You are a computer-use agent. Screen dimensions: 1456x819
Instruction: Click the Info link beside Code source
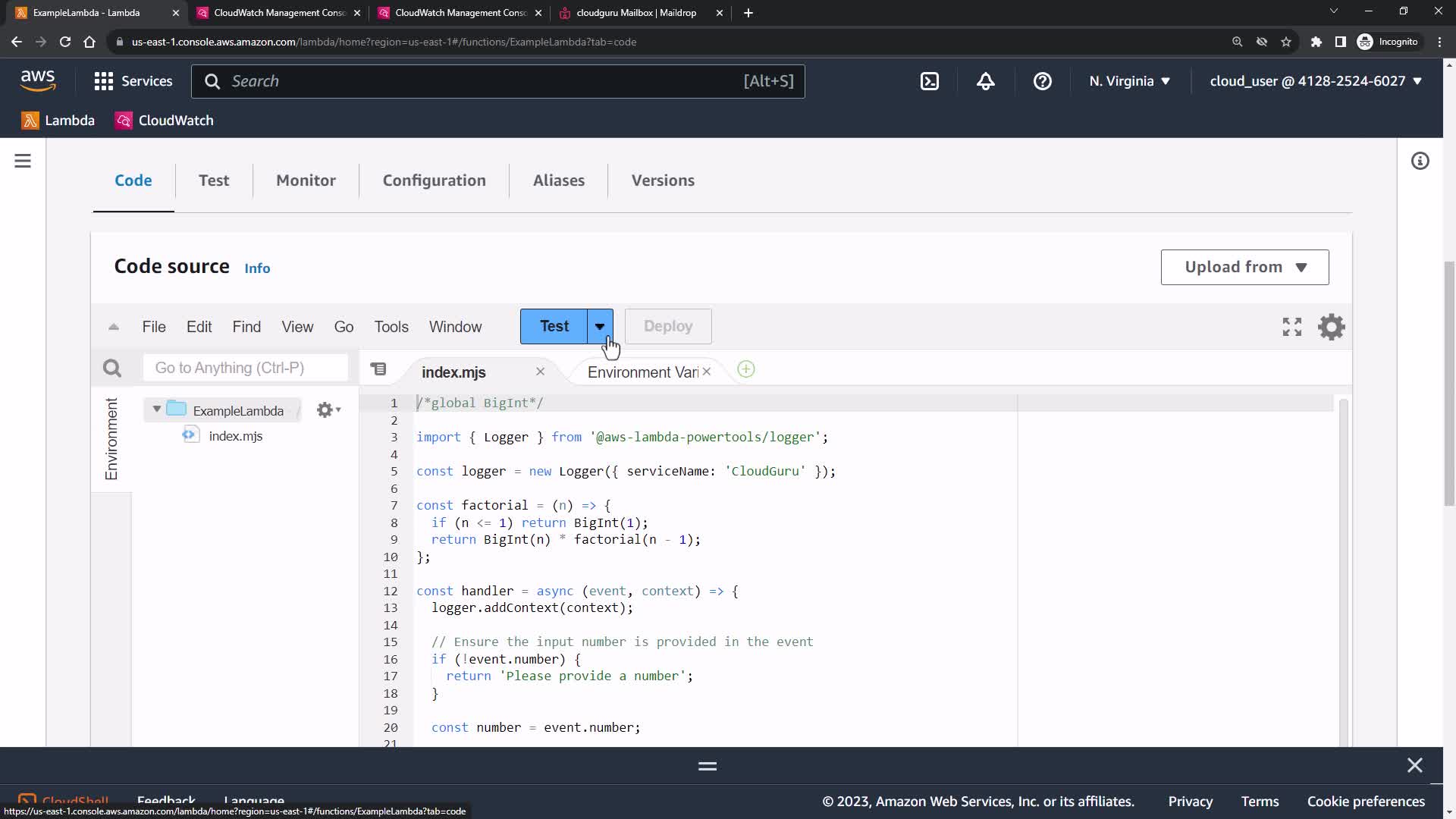(x=257, y=268)
